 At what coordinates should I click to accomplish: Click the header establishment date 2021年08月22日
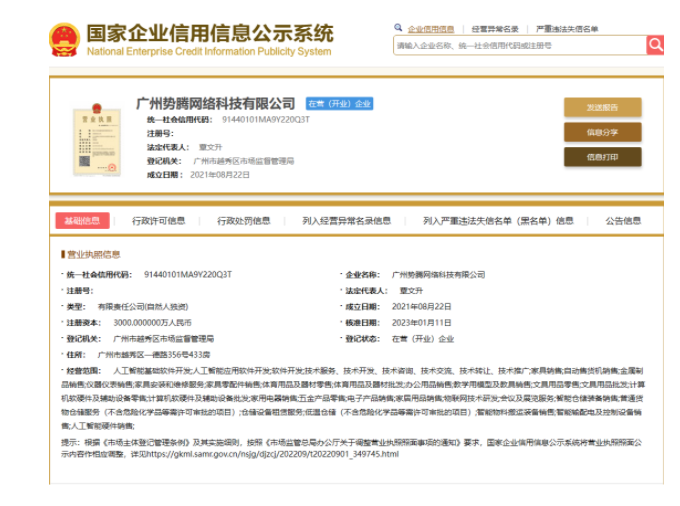click(220, 175)
